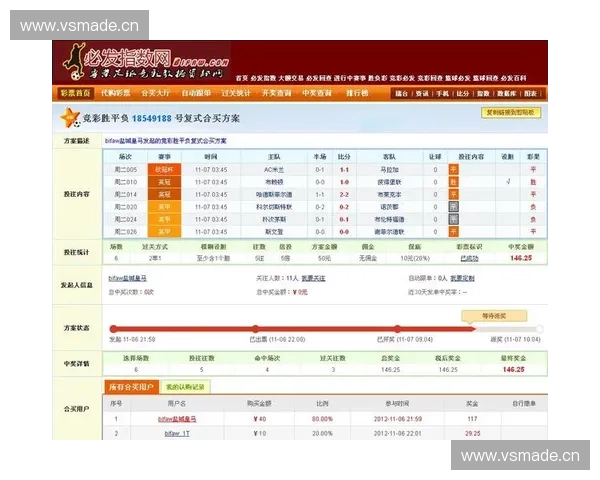Viewport: 600px width, 480px height.
Task: Click the 大额交易 top navigation link
Action: (x=291, y=78)
